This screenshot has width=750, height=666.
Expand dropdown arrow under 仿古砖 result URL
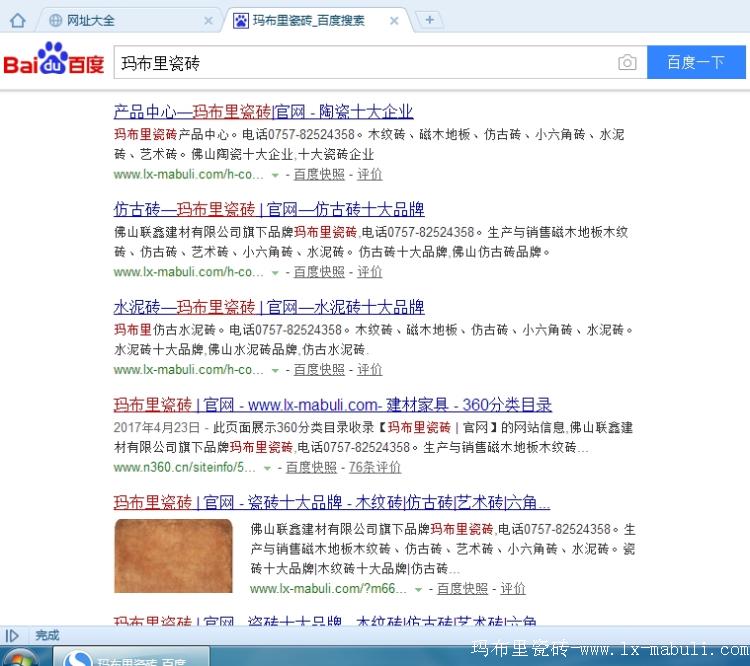point(275,273)
